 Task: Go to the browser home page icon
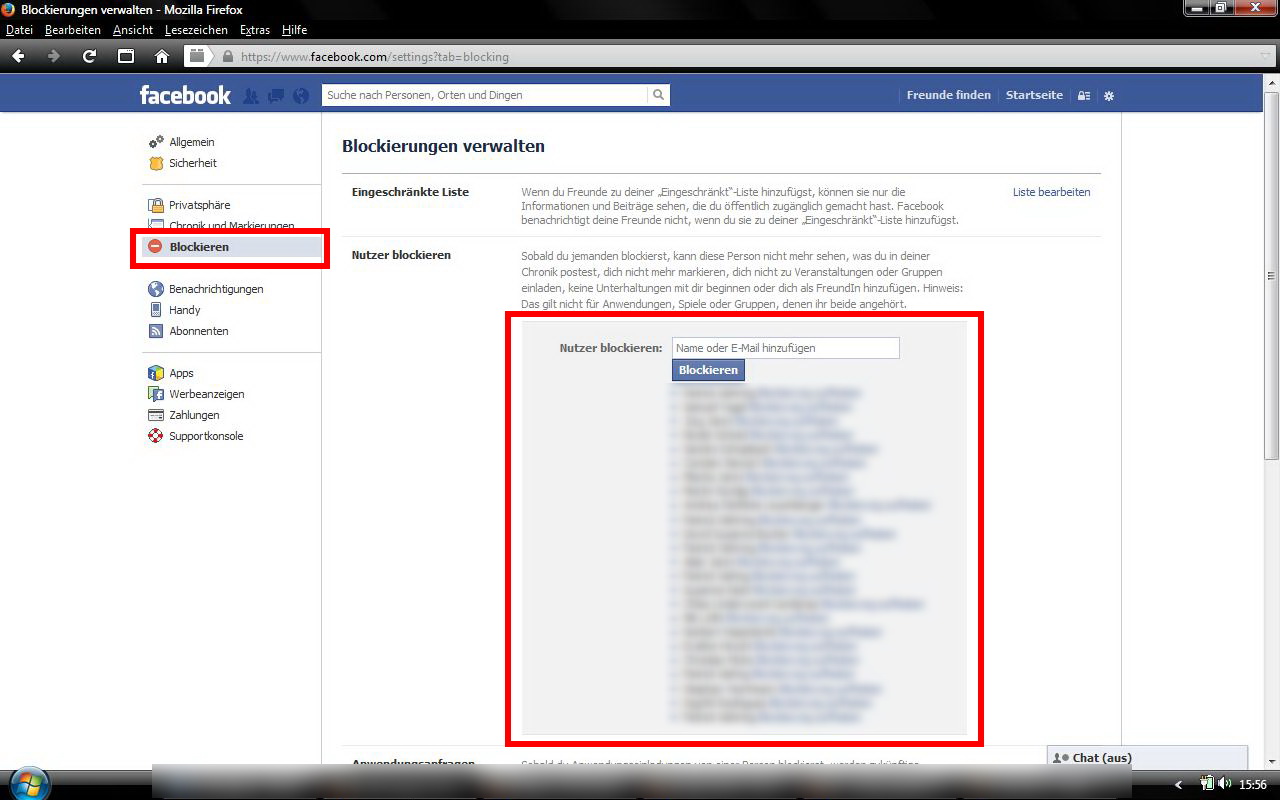click(x=162, y=56)
